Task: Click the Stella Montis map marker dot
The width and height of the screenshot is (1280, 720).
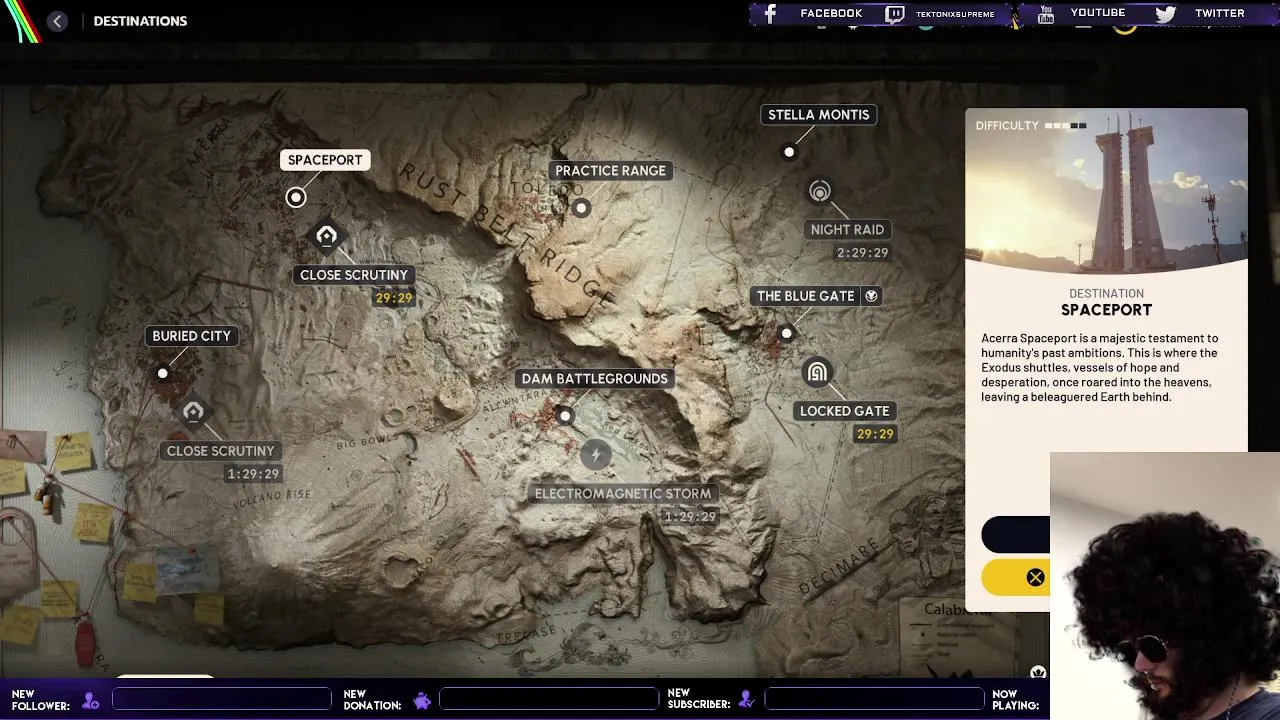Action: (789, 152)
